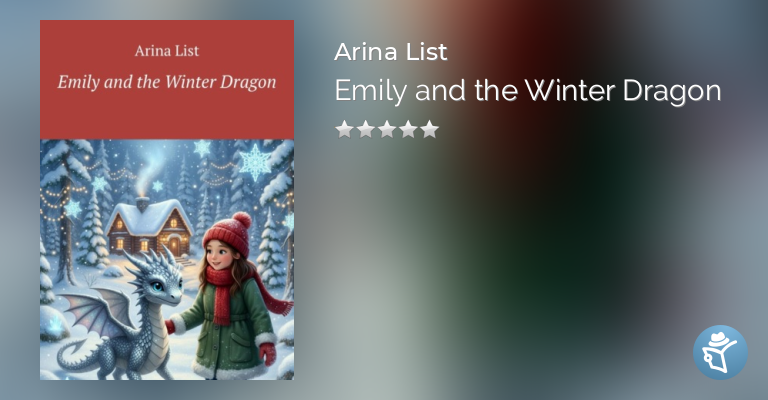Click the snowy cabin with lit windows
This screenshot has width=768, height=400.
click(147, 226)
